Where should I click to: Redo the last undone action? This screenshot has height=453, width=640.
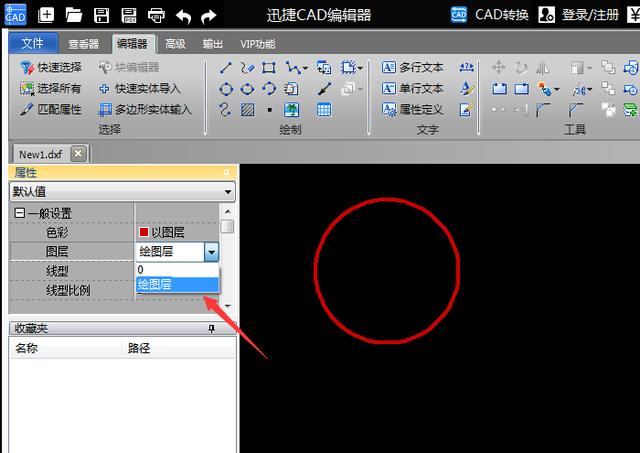click(x=209, y=16)
